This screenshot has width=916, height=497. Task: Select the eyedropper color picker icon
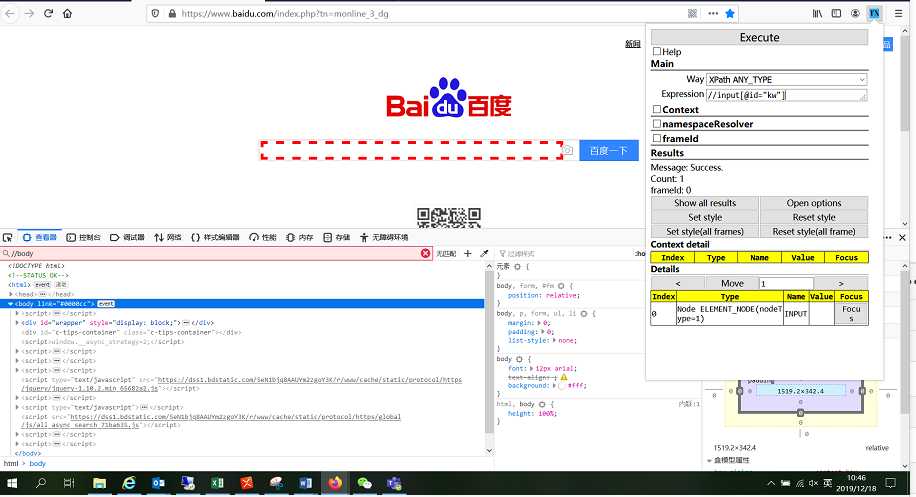[484, 253]
